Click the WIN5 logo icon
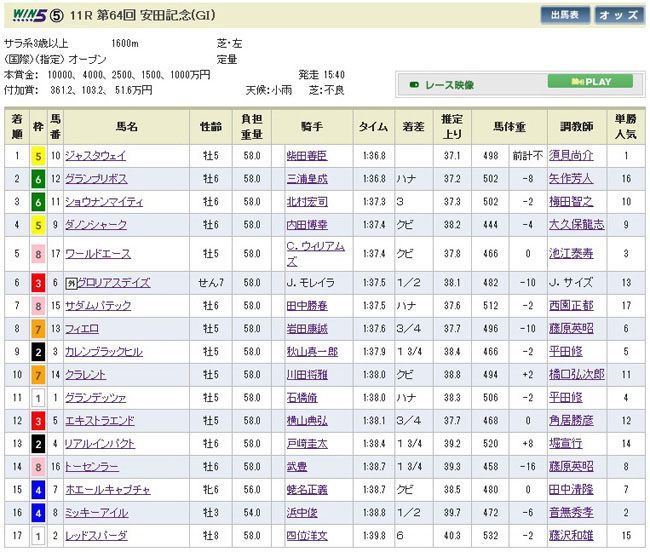The height and width of the screenshot is (552, 650). click(x=24, y=16)
